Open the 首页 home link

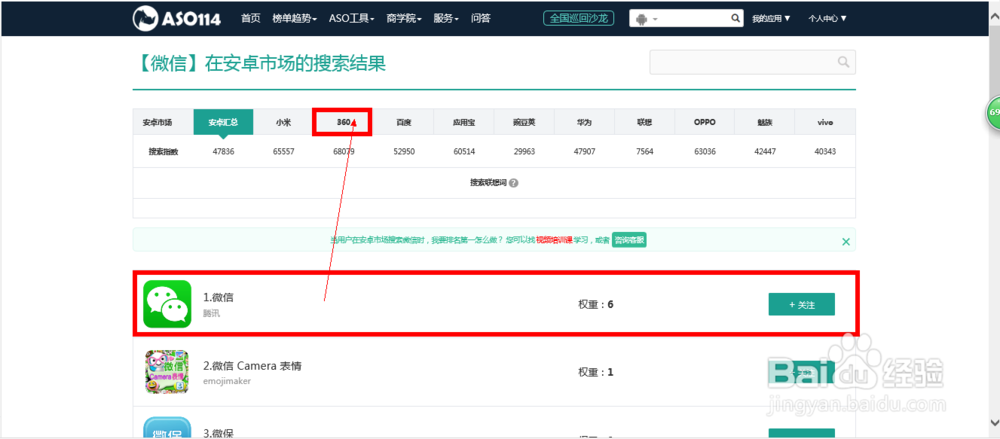click(251, 19)
